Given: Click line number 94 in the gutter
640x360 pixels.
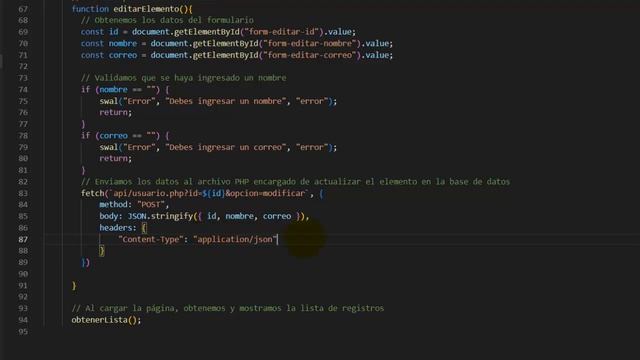Looking at the screenshot, I should coord(23,320).
